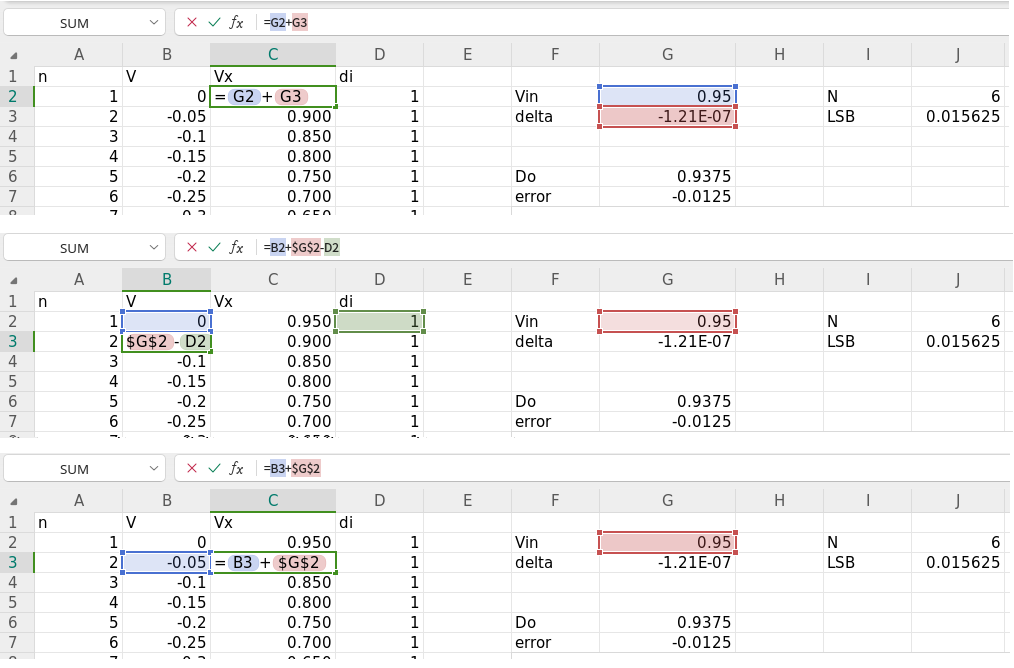Screen dimensions: 1014x668
Task: Select column J header in the =B3+$G$2 sheet
Action: [957, 501]
